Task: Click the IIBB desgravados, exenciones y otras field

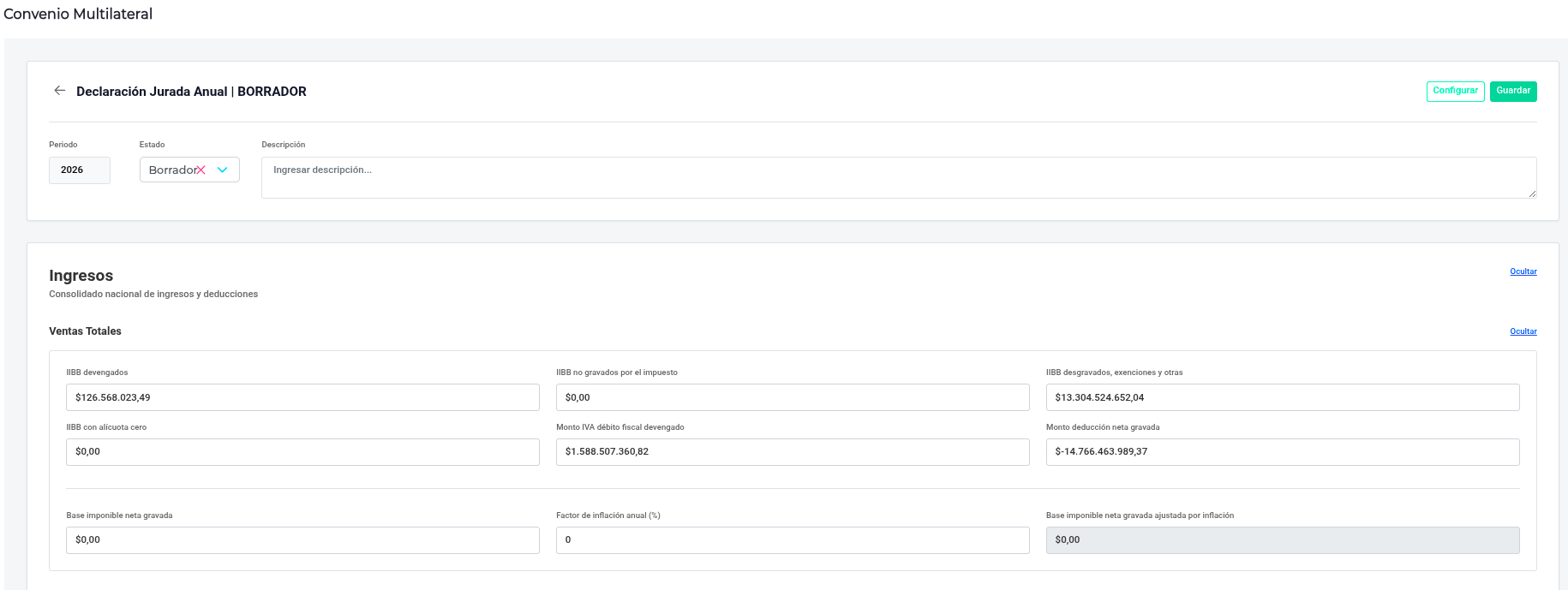Action: tap(1282, 397)
